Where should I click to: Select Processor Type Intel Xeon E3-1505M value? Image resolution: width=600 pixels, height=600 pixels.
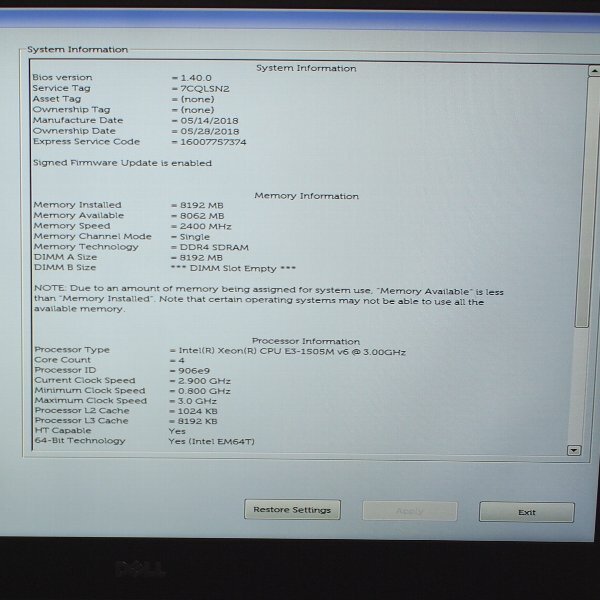(292, 351)
